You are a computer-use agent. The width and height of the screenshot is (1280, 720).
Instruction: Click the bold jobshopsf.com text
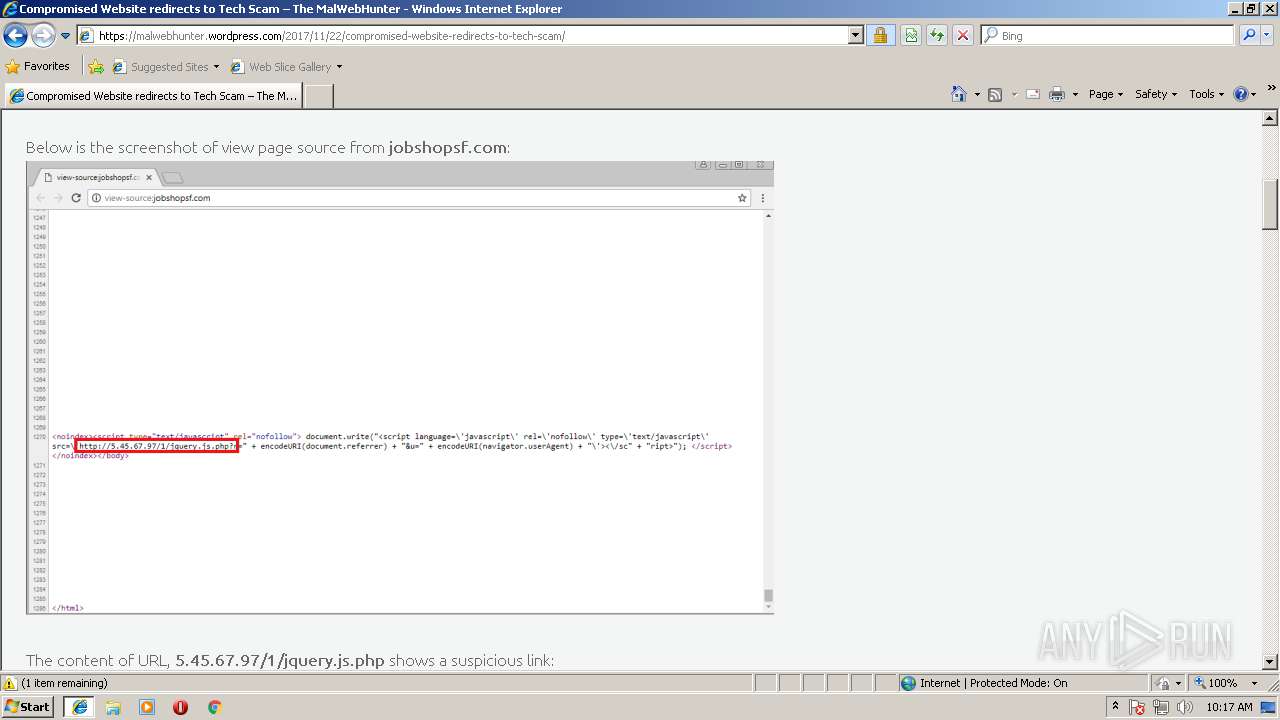click(x=447, y=147)
